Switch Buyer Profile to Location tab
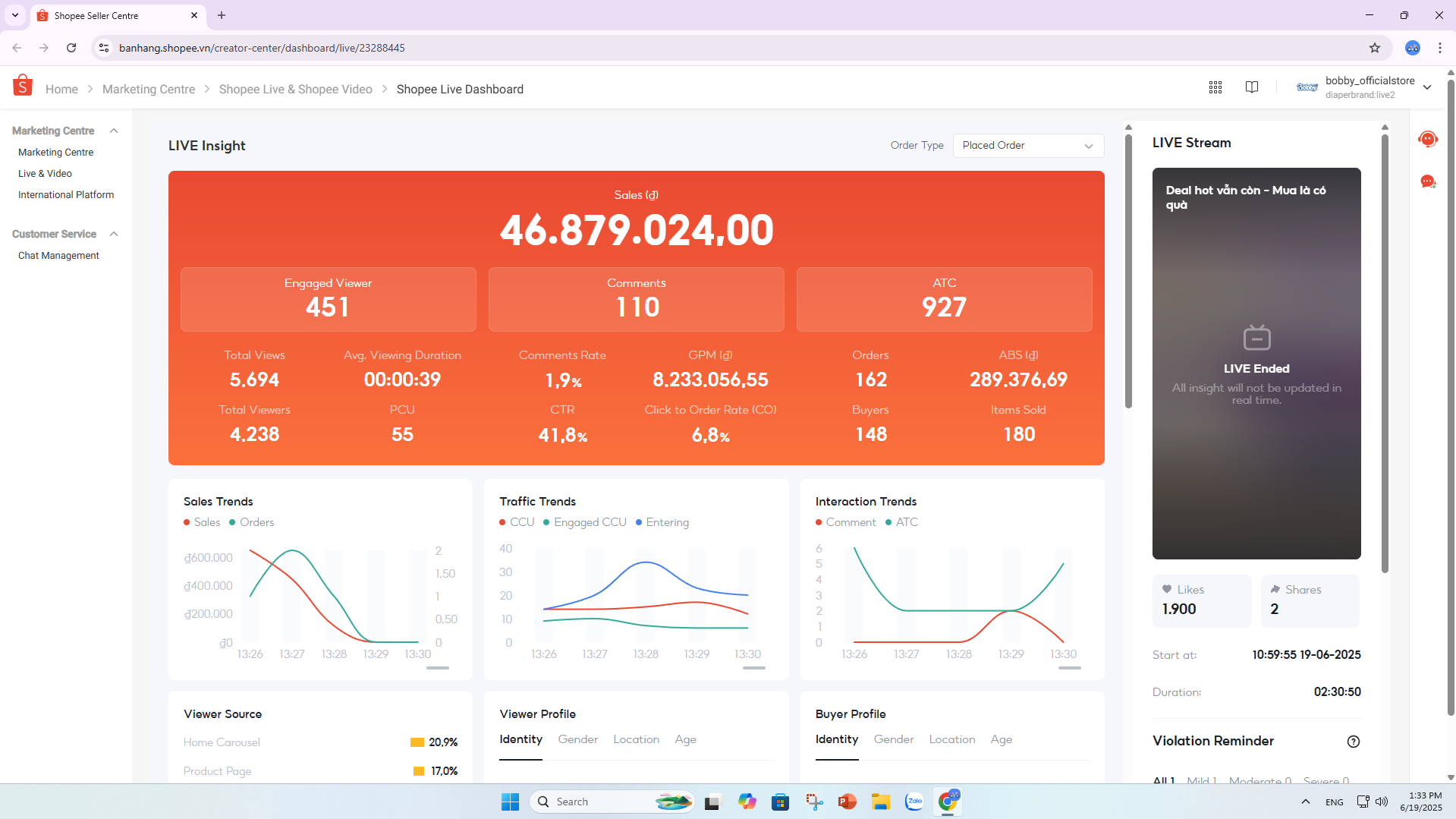 [x=952, y=739]
